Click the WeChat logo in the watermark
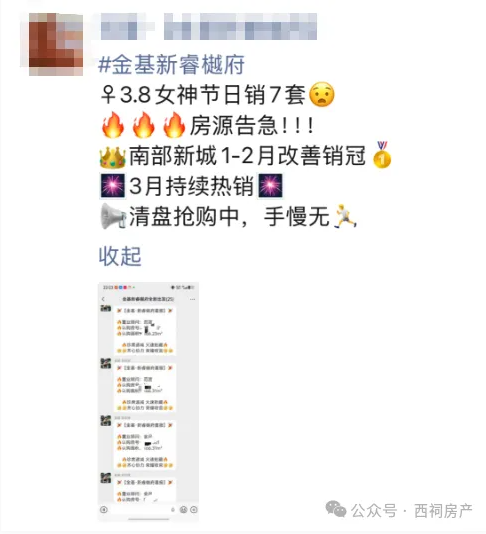Viewport: 486px width, 534px height. (x=336, y=509)
